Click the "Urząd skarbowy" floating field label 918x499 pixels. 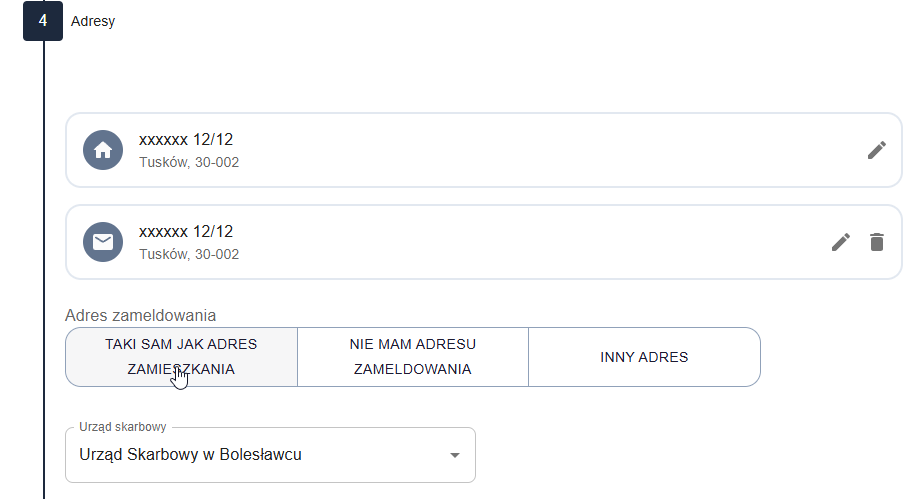122,428
